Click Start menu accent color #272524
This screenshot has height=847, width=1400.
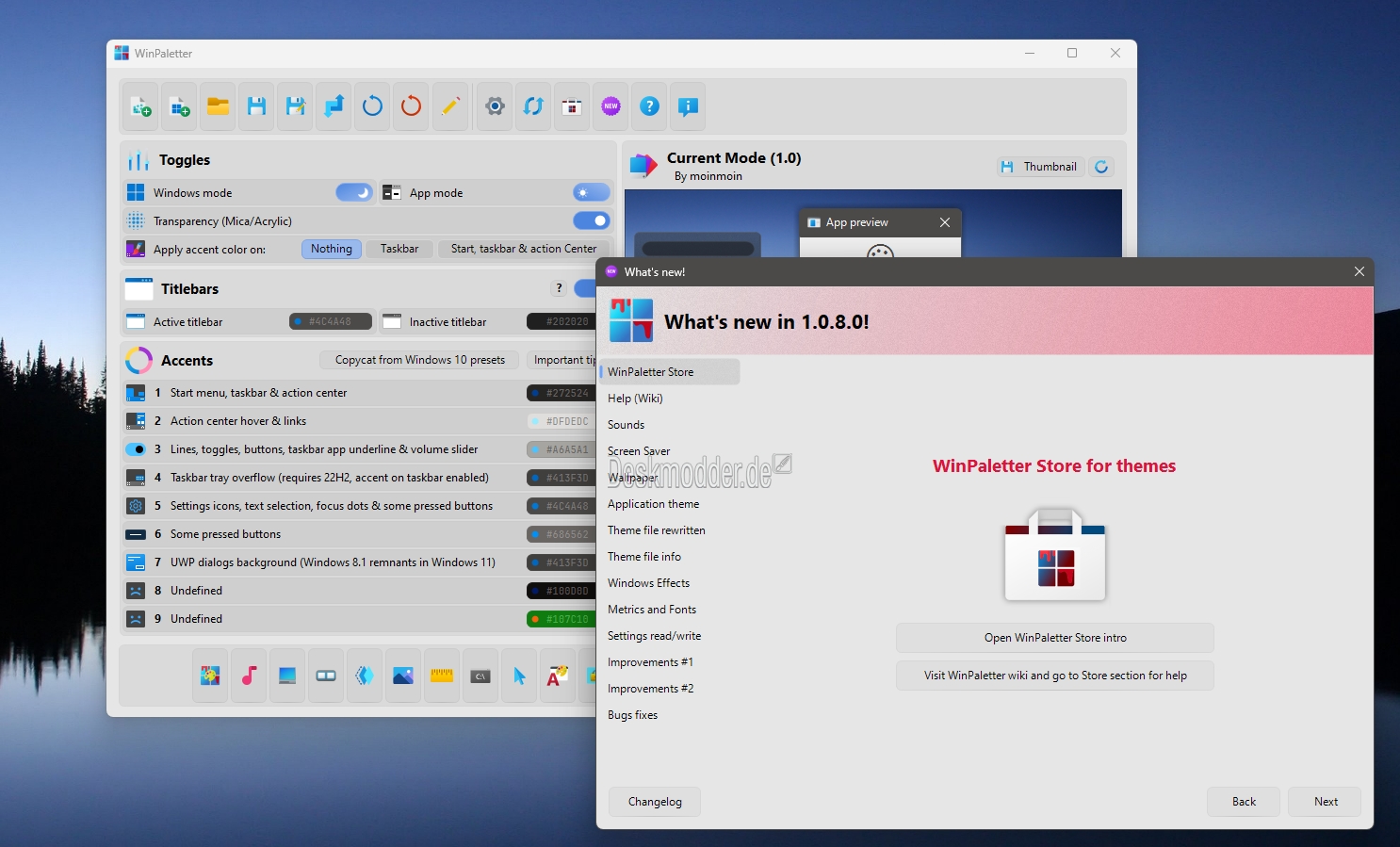[562, 393]
